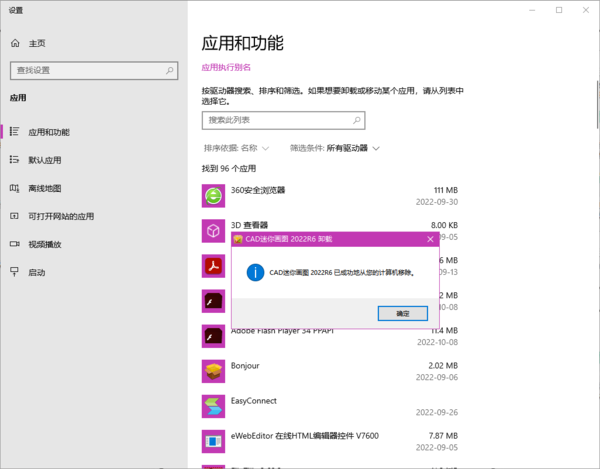
Task: Select 可打开网站的应用 in sidebar
Action: click(60, 216)
